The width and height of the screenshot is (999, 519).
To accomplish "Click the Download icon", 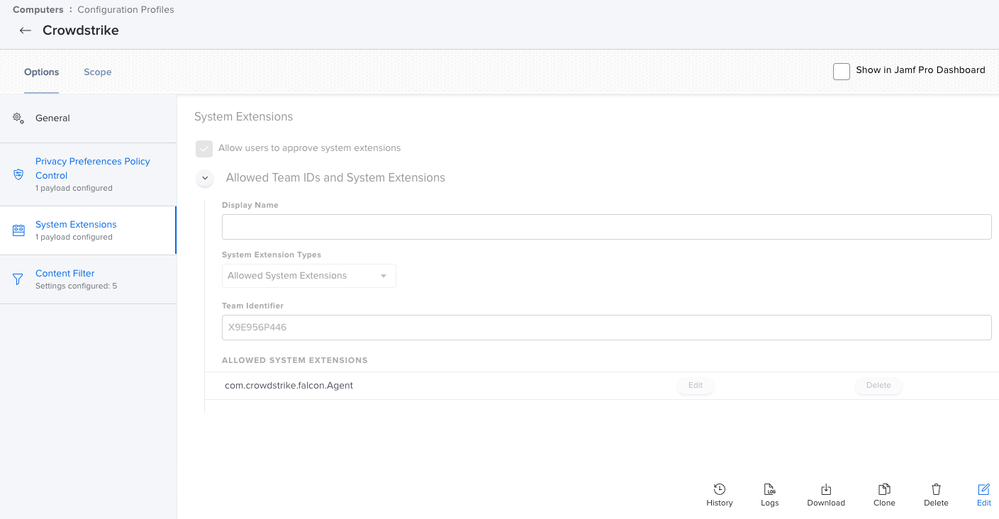I will pos(826,489).
